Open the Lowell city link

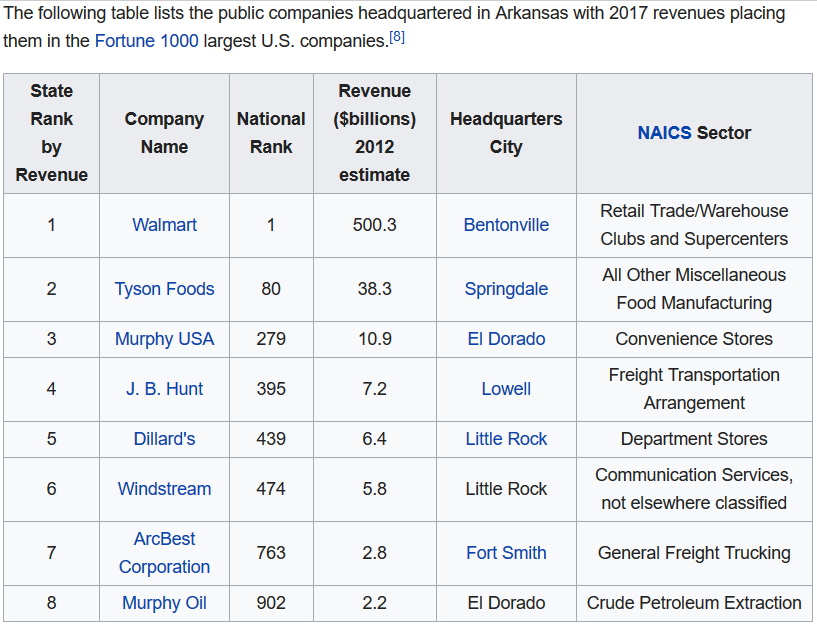point(506,389)
